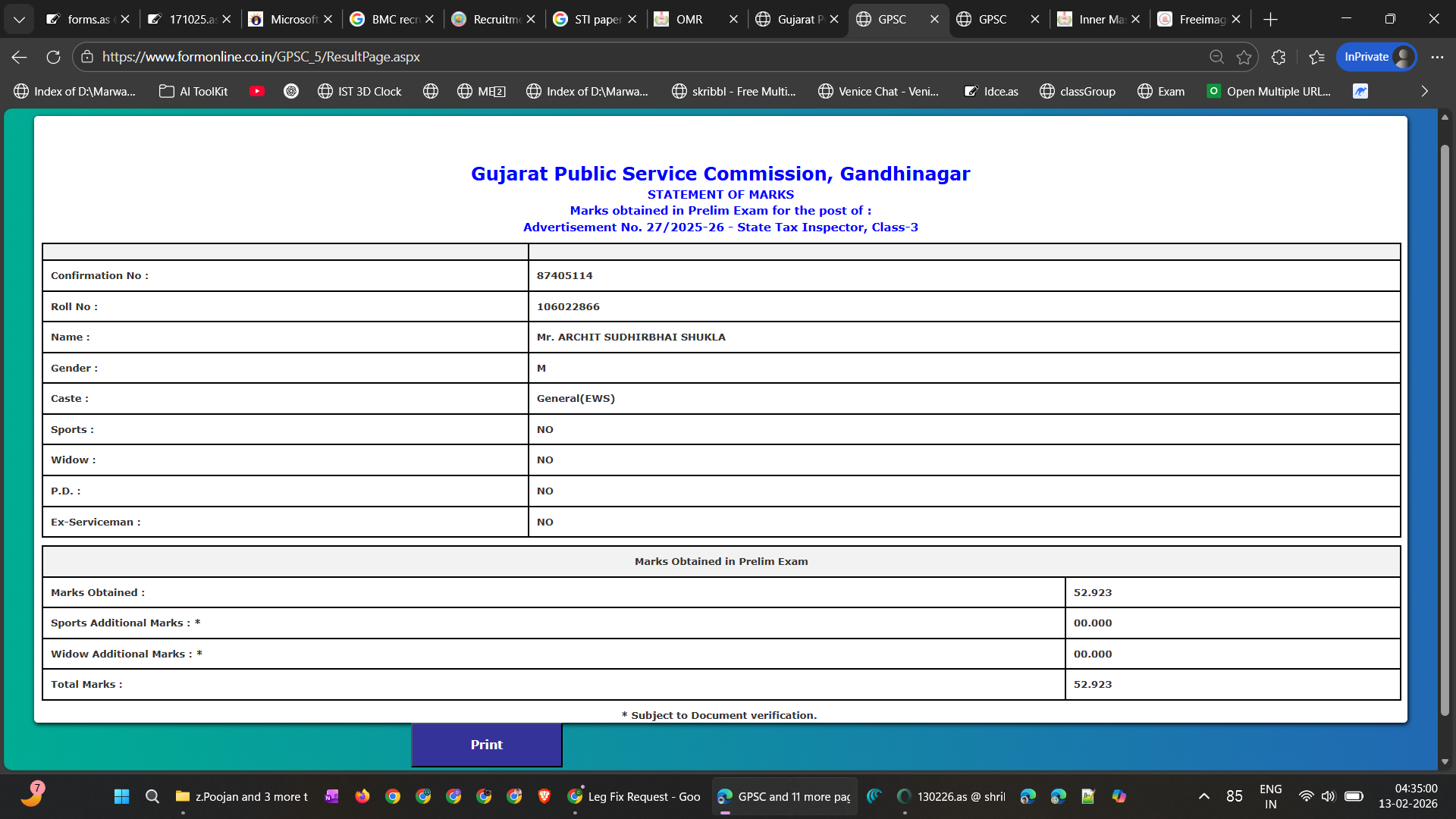Add page to favorites star icon
This screenshot has height=819, width=1456.
1244,57
